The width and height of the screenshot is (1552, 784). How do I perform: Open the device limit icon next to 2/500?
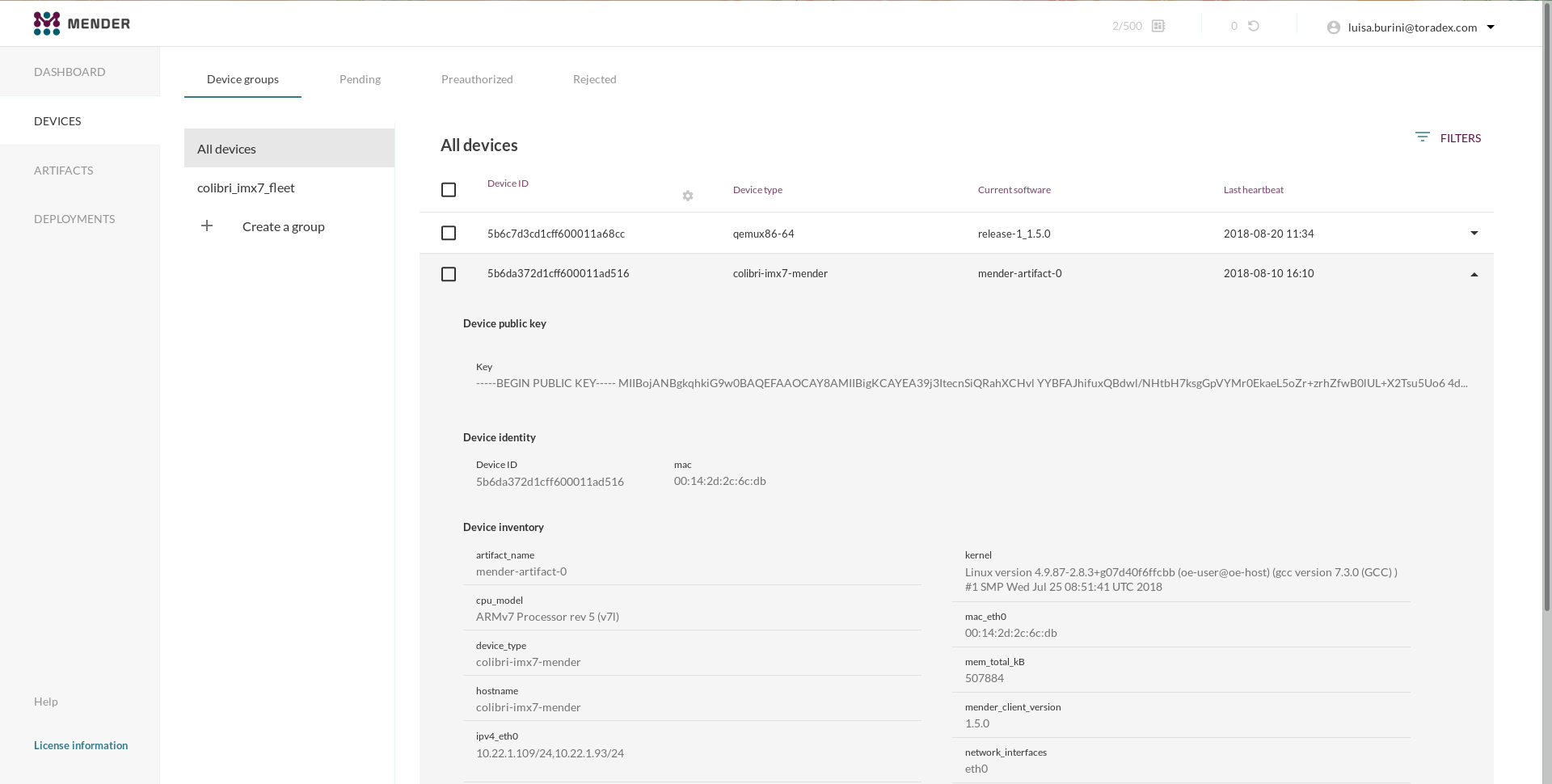coord(1158,26)
